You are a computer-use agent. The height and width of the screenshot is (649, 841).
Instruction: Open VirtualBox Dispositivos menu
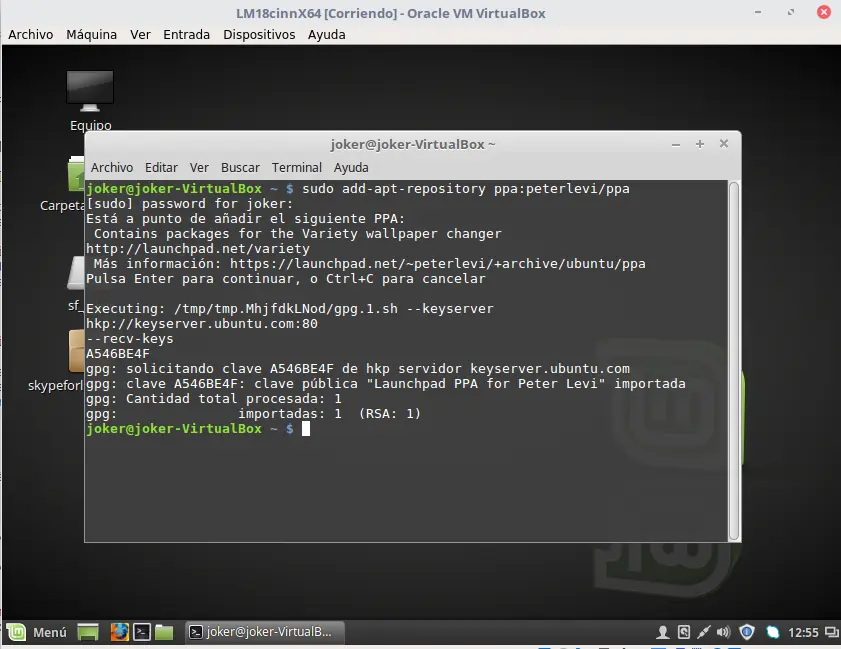pos(259,35)
